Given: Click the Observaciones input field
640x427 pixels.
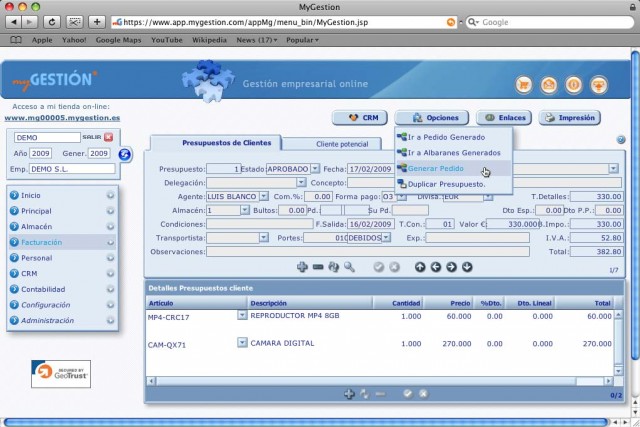Looking at the screenshot, I should click(368, 251).
